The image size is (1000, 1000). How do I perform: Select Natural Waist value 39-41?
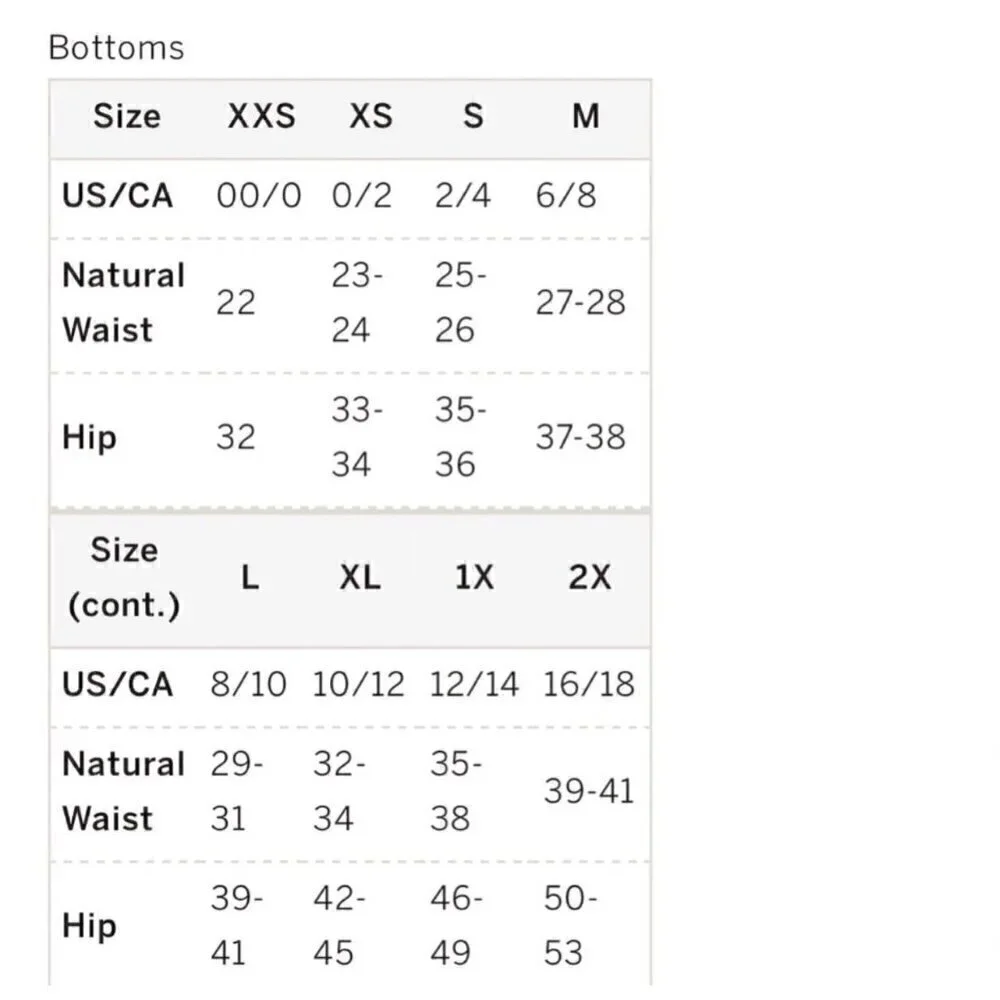(589, 791)
